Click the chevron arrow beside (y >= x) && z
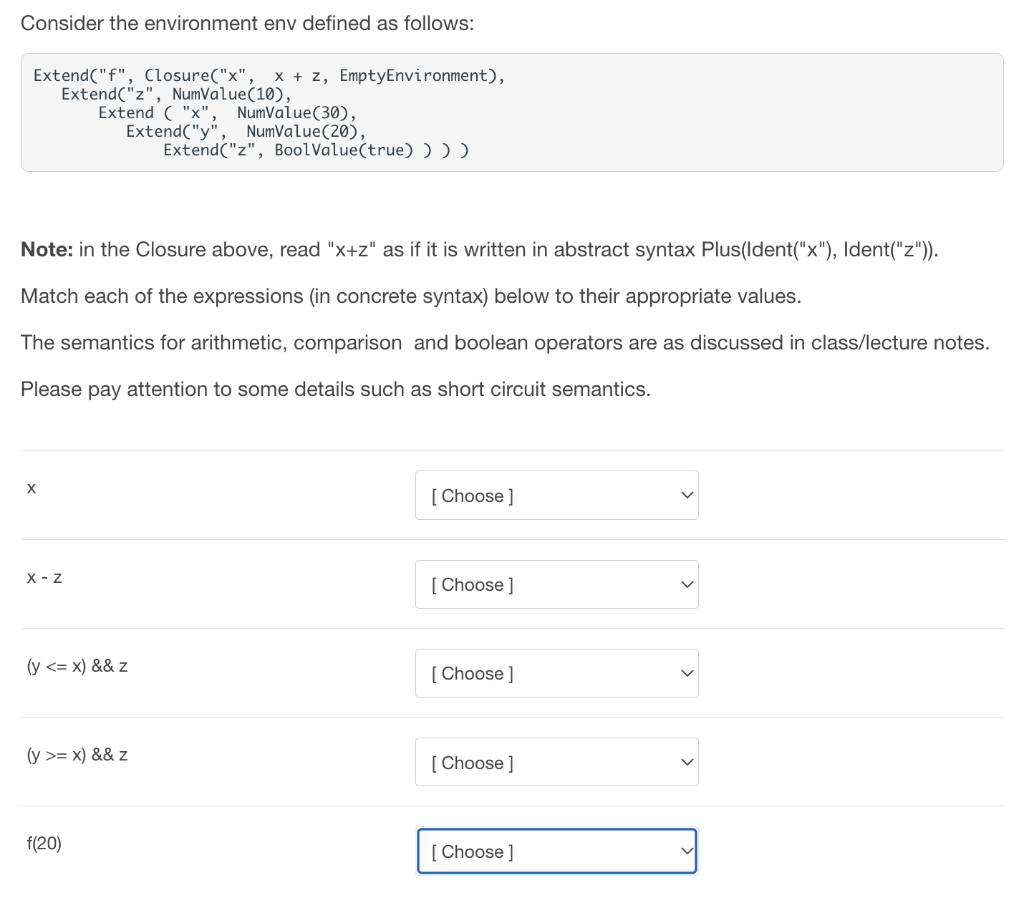 (x=686, y=762)
